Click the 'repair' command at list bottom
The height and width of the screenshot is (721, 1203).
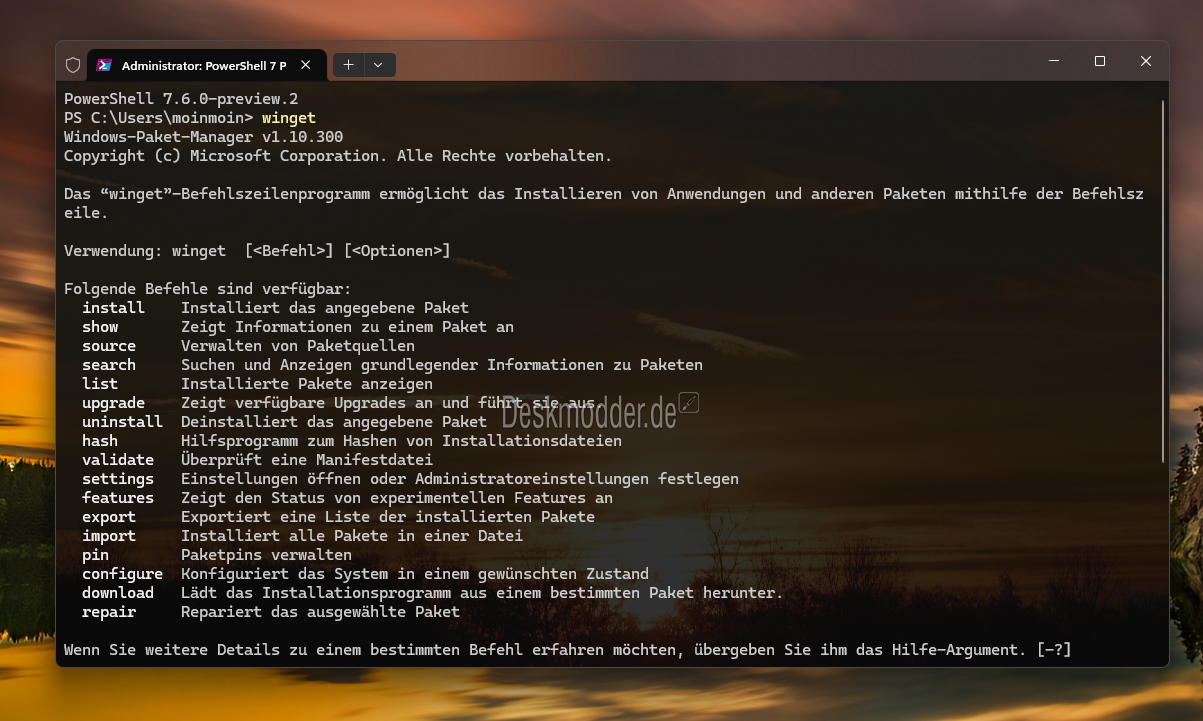[109, 612]
